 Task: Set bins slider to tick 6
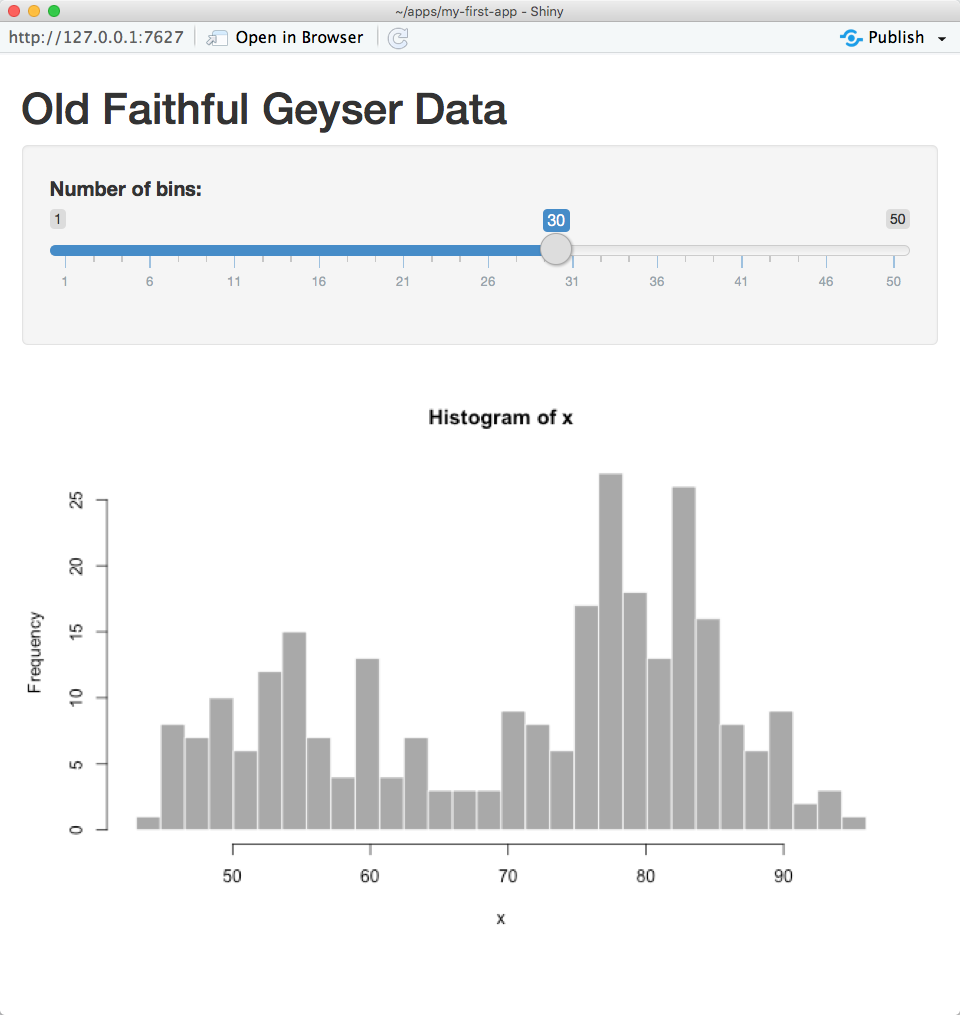[150, 251]
